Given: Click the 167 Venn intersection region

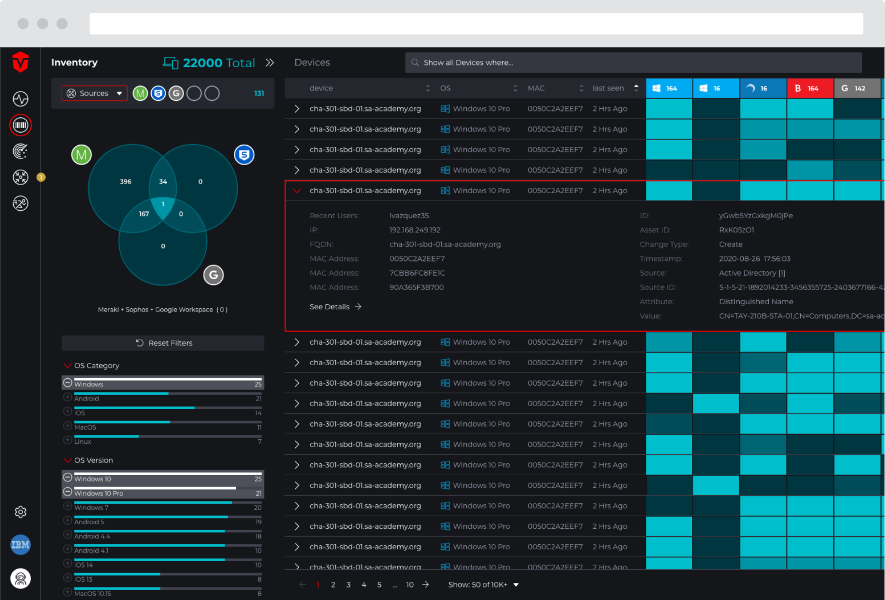Looking at the screenshot, I should (x=144, y=214).
